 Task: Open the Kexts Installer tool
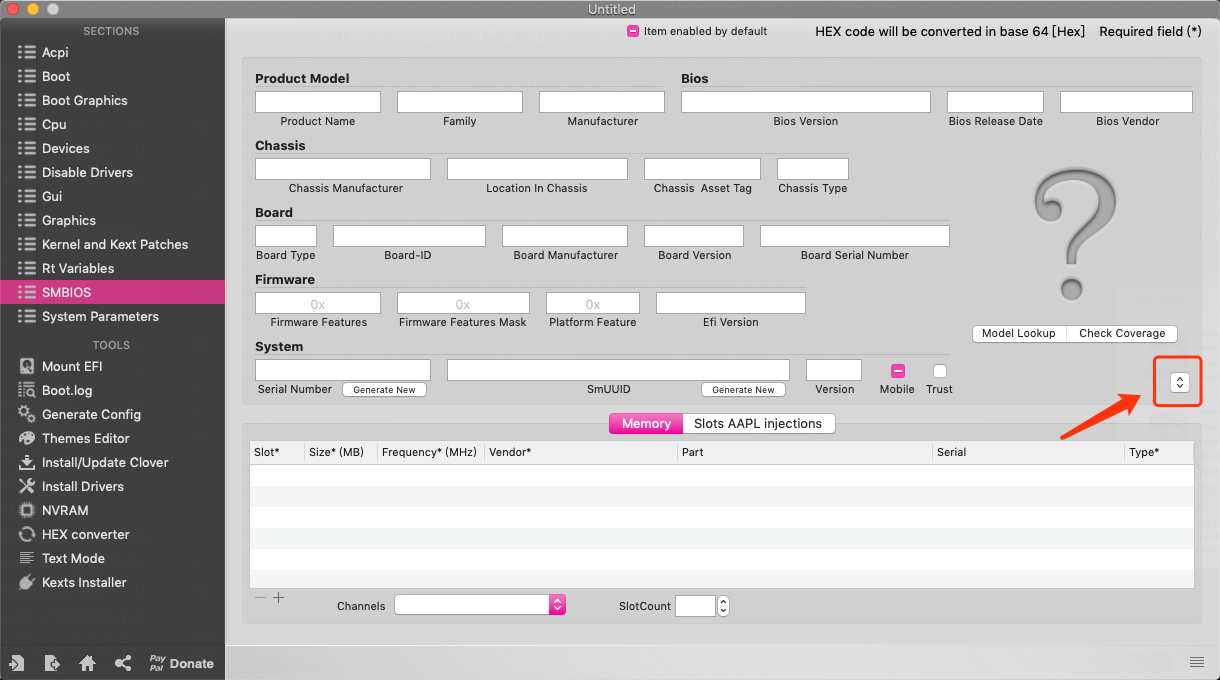[84, 582]
